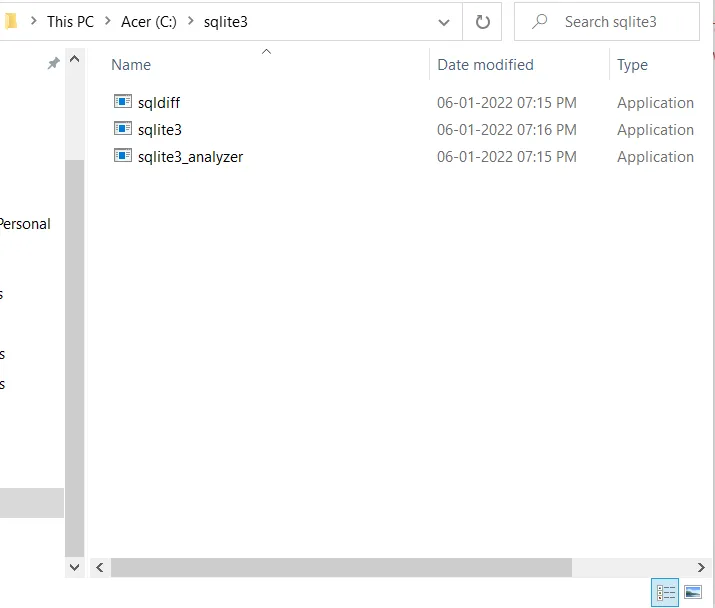Select highlighted item in navigation pane
Image resolution: width=715 pixels, height=608 pixels.
[x=32, y=503]
